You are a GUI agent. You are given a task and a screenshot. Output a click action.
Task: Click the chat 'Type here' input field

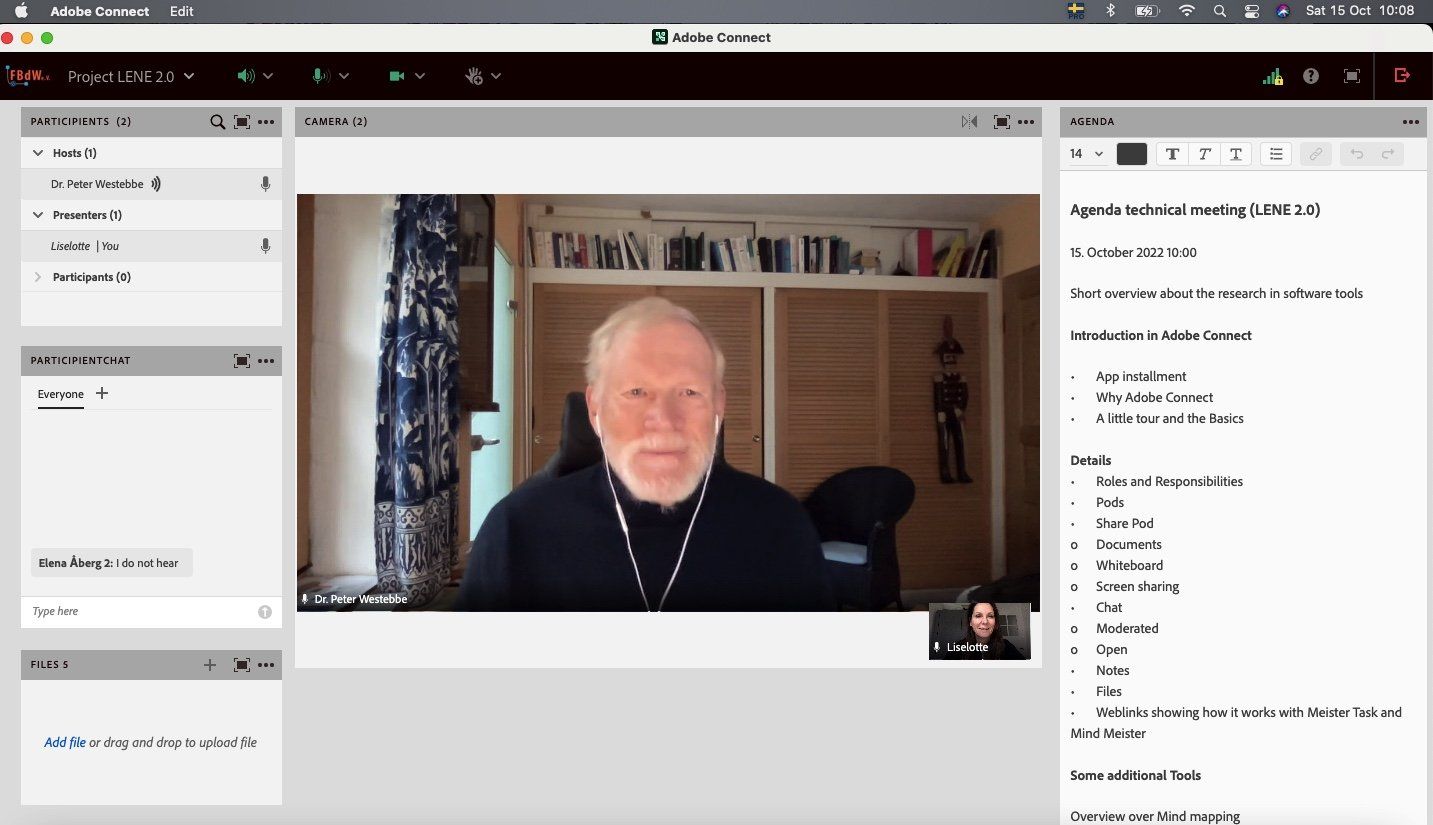pyautogui.click(x=141, y=611)
